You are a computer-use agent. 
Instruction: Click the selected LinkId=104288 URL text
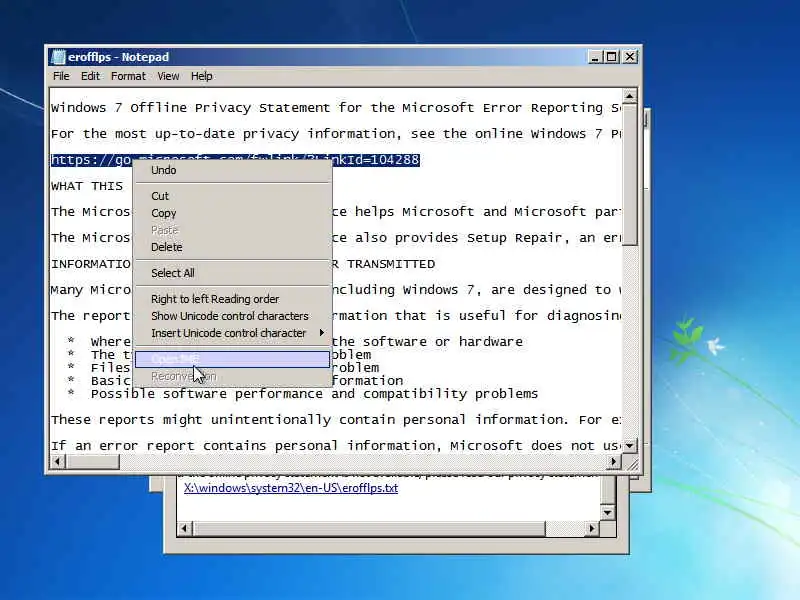pyautogui.click(x=235, y=160)
